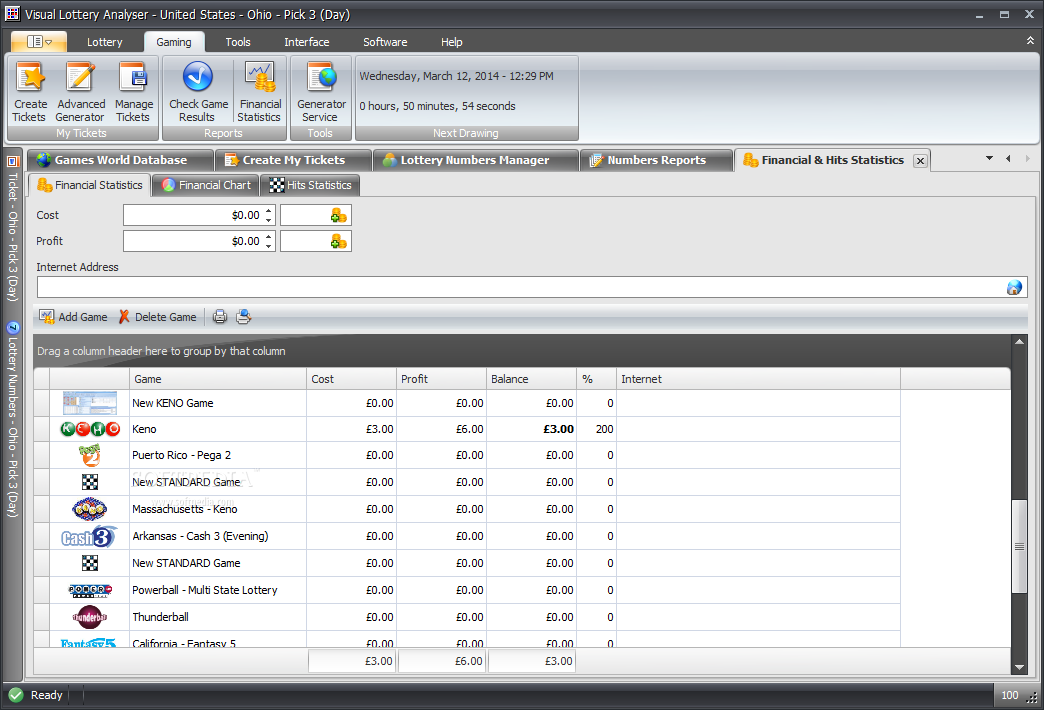Open Ticket - Ohio - Pick 3 side panel
The image size is (1044, 710).
coord(12,230)
